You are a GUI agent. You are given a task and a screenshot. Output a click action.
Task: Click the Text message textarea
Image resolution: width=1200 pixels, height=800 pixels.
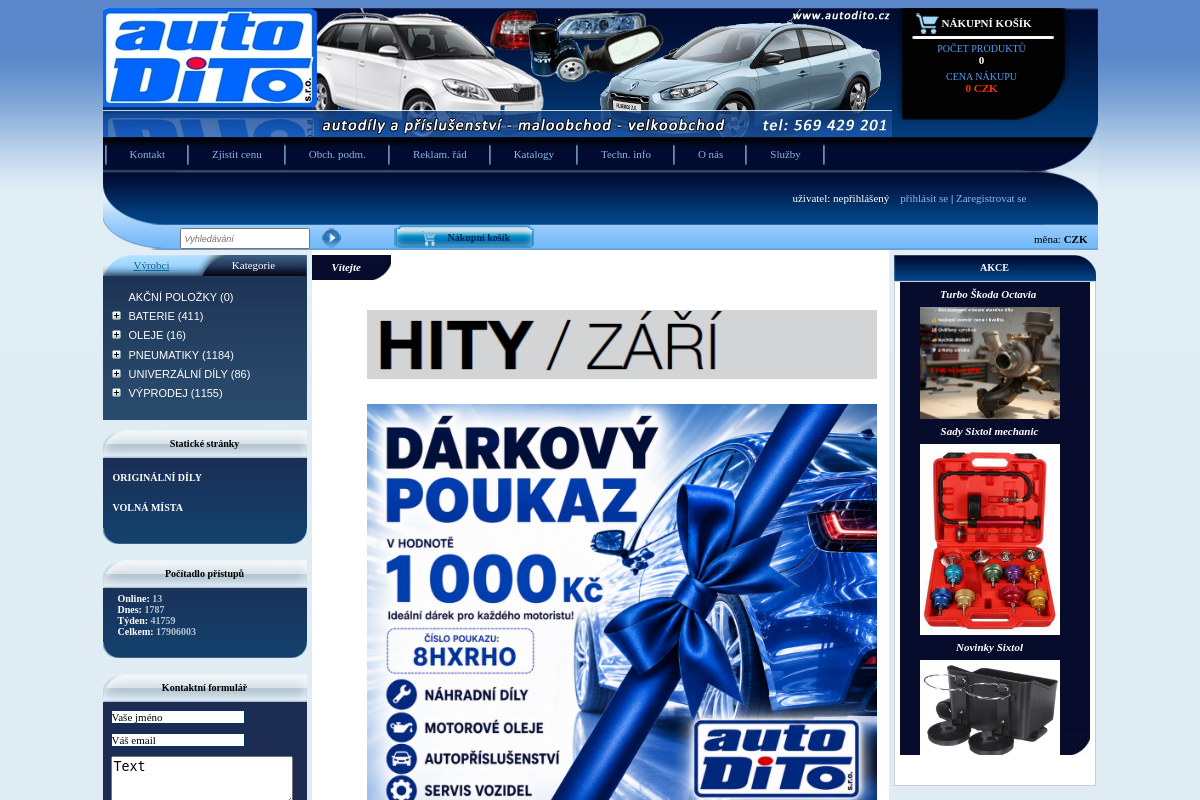click(x=202, y=778)
